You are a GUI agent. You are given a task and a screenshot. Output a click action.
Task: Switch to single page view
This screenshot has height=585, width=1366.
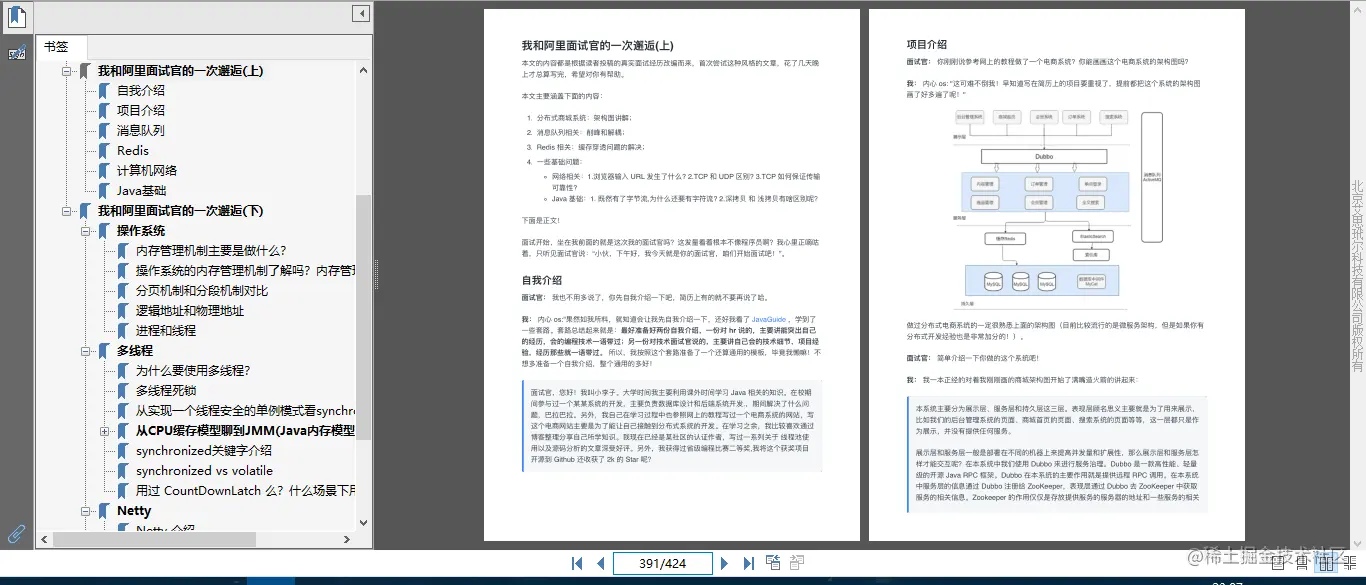point(1277,563)
